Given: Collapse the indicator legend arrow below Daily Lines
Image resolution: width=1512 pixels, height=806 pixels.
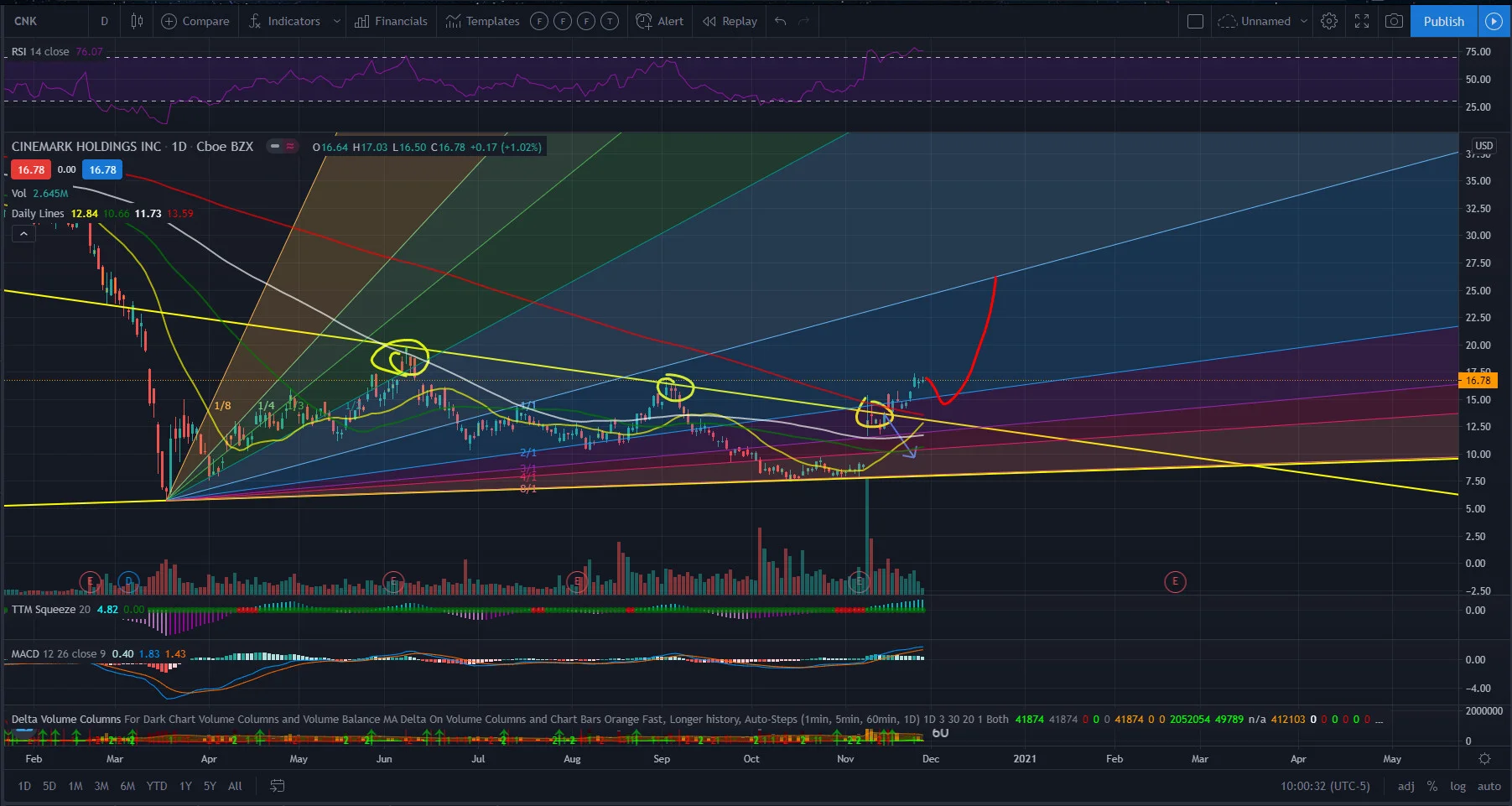Looking at the screenshot, I should coord(23,234).
